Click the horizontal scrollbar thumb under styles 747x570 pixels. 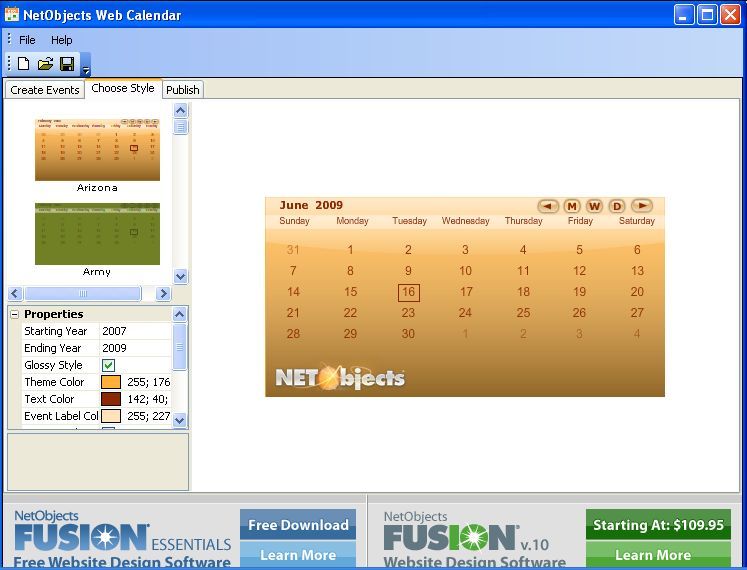coord(83,293)
